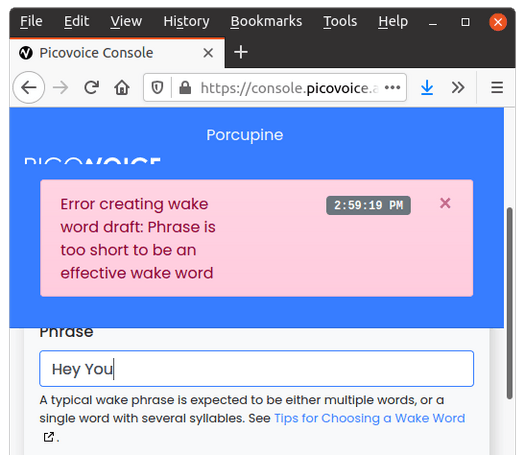Screen dimensions: 525x455
Task: Show site security padlock info
Action: point(185,88)
